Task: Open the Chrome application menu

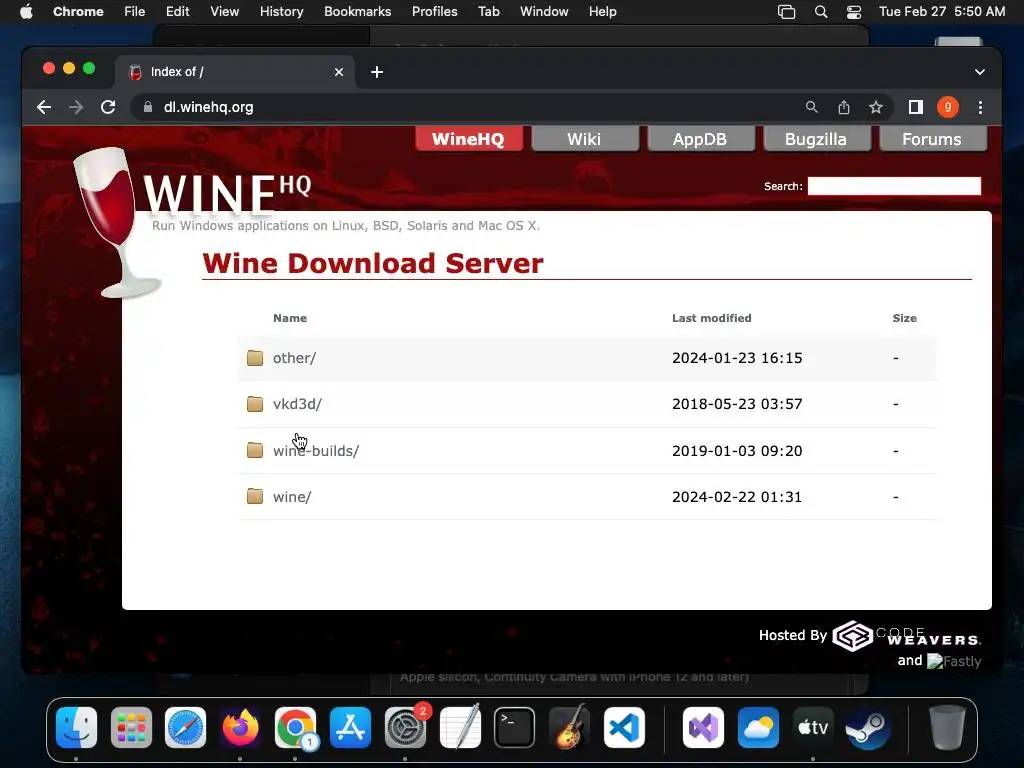Action: tap(78, 12)
